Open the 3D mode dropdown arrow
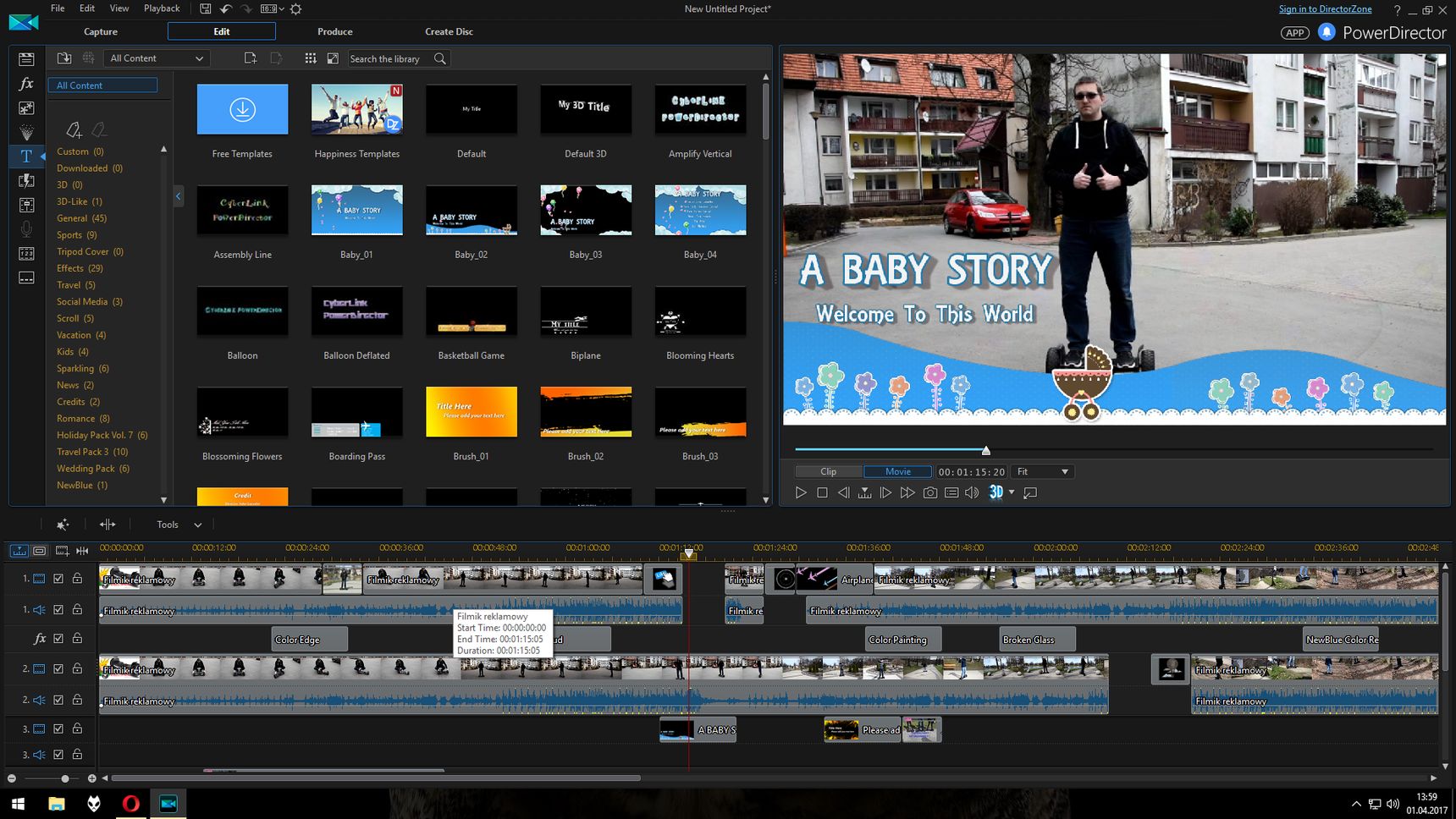 tap(1012, 492)
